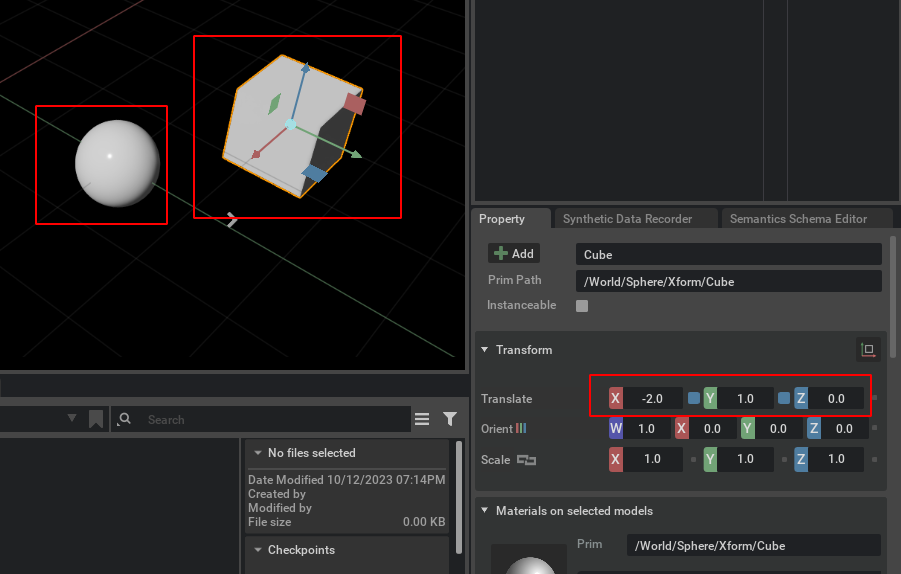This screenshot has height=574, width=901.
Task: Click the red X-axis handle of the gizmo
Action: coord(256,154)
